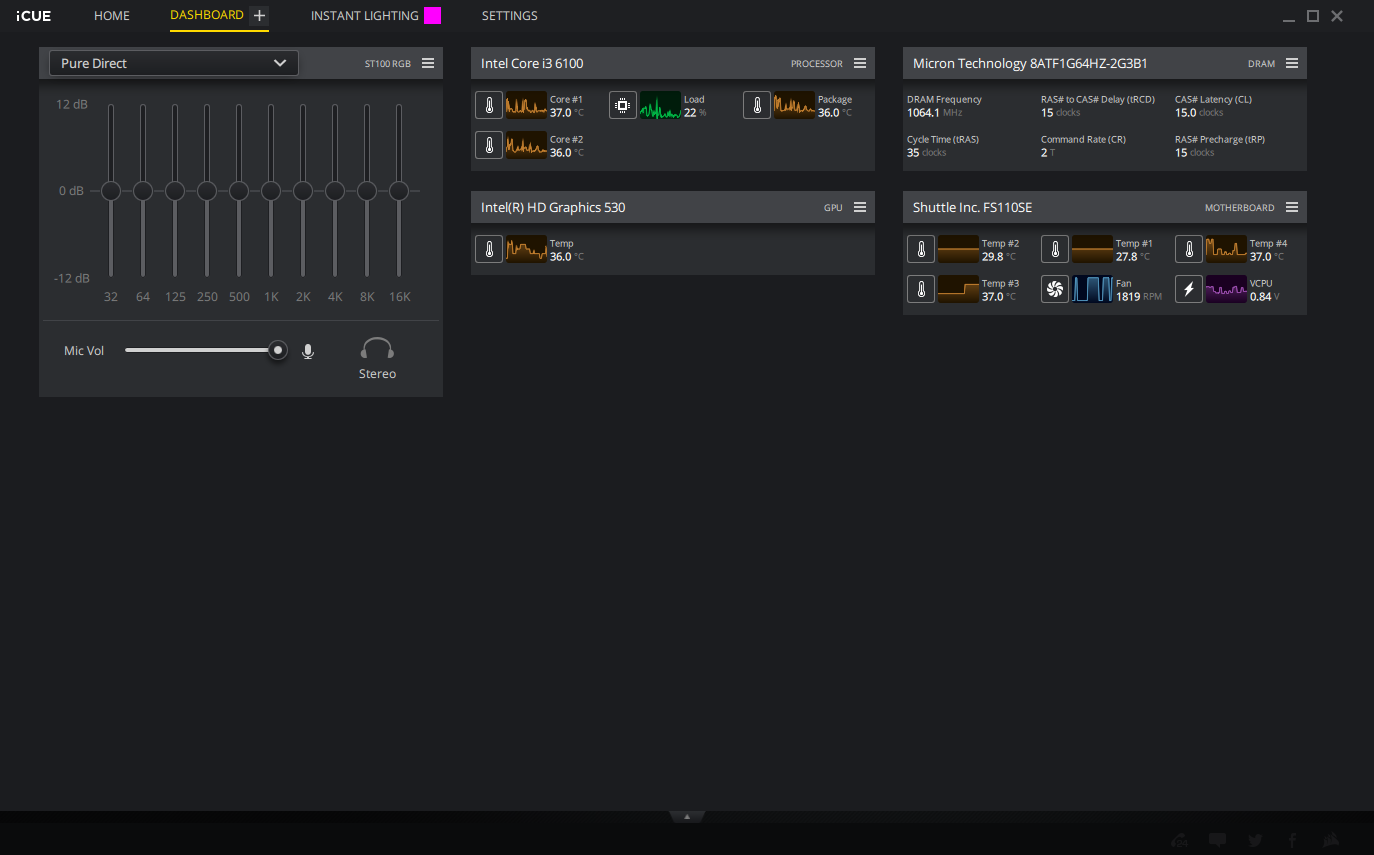1374x855 pixels.
Task: Click the 125 Hz equalizer slider knob
Action: point(175,190)
